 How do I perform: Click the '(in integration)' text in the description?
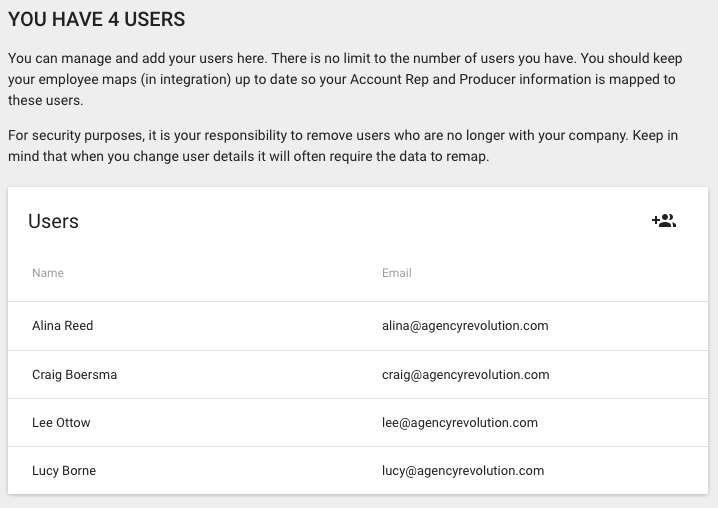pos(185,79)
